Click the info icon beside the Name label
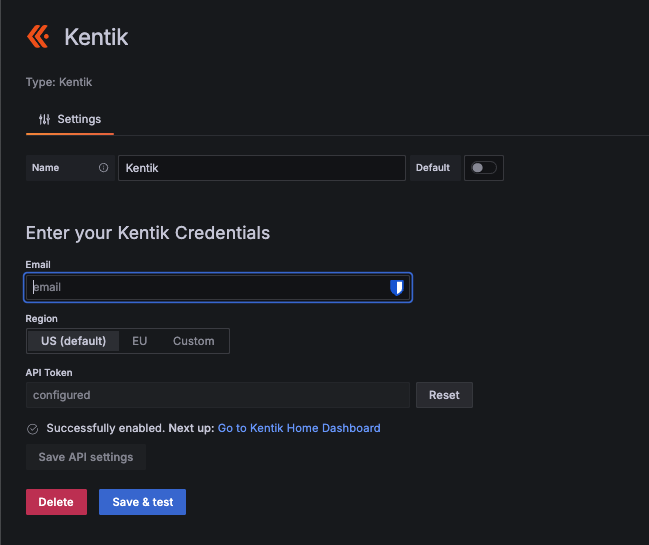This screenshot has width=649, height=545. 103,168
